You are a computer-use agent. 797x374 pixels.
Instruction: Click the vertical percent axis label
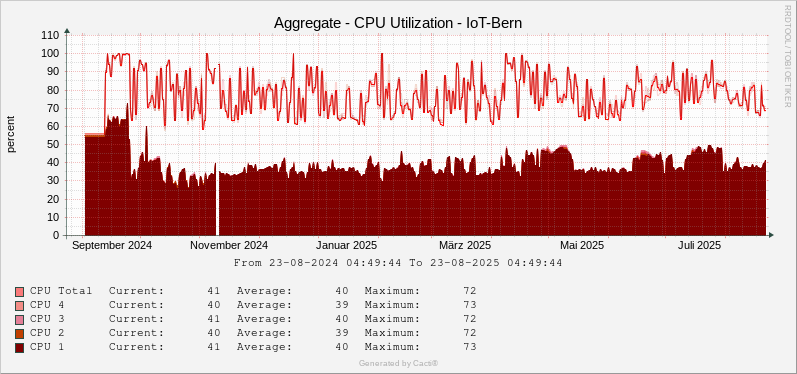click(11, 134)
